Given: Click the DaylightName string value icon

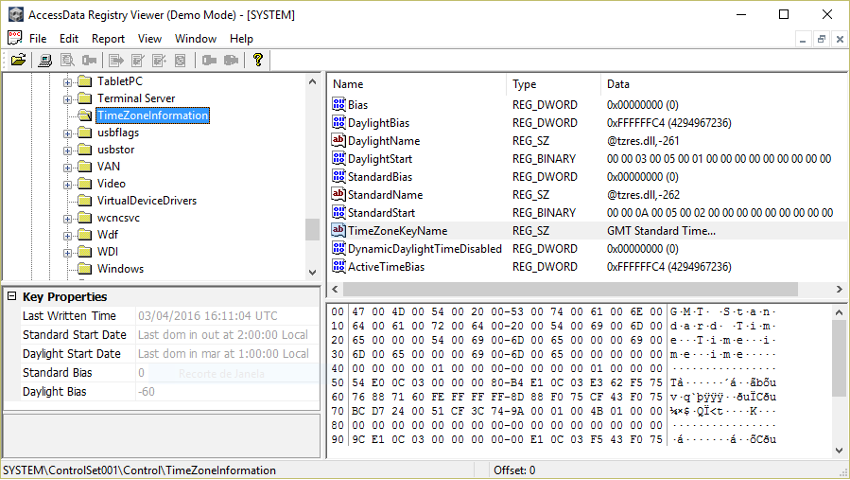Looking at the screenshot, I should 339,140.
